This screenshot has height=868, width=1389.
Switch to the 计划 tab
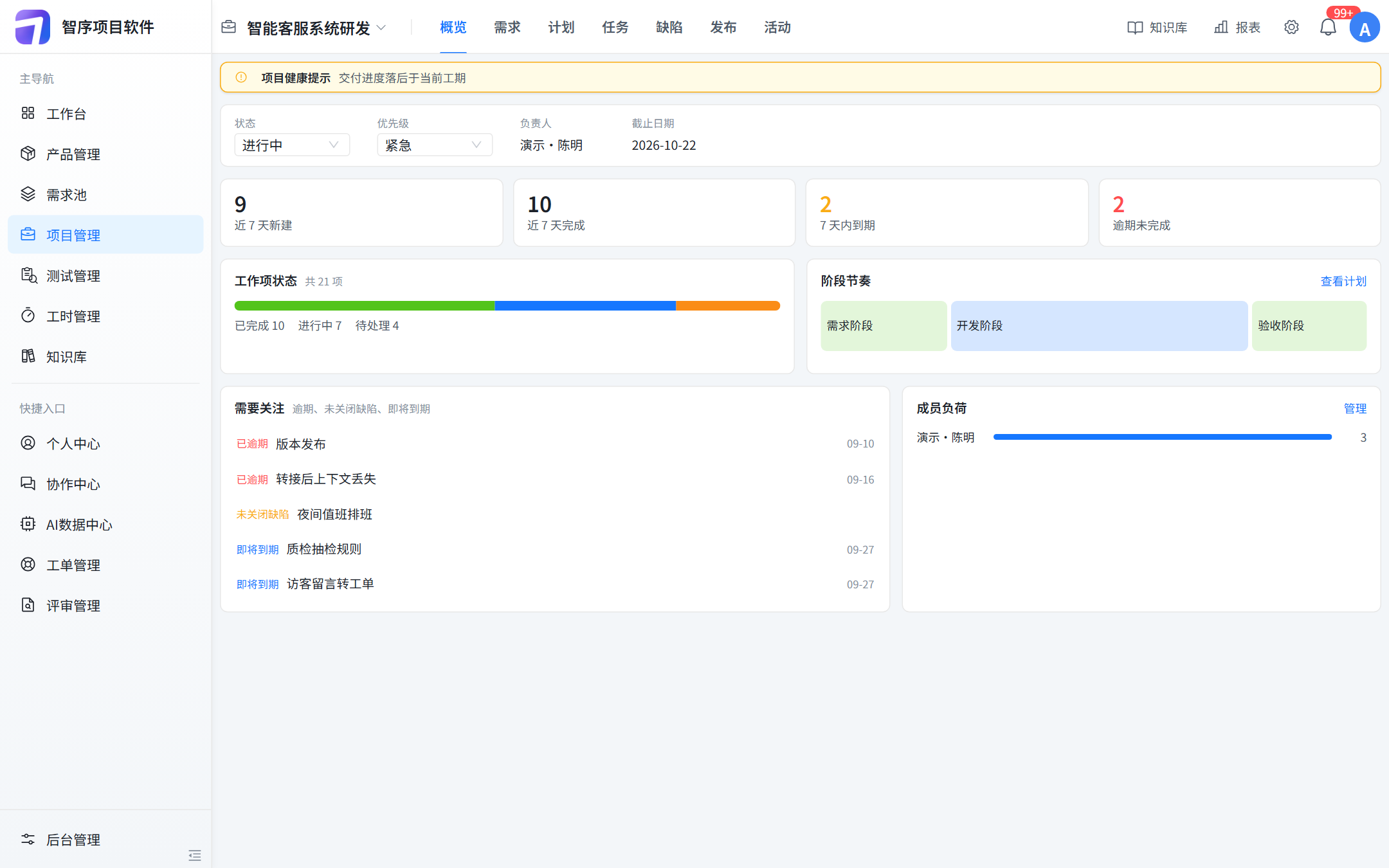coord(561,27)
